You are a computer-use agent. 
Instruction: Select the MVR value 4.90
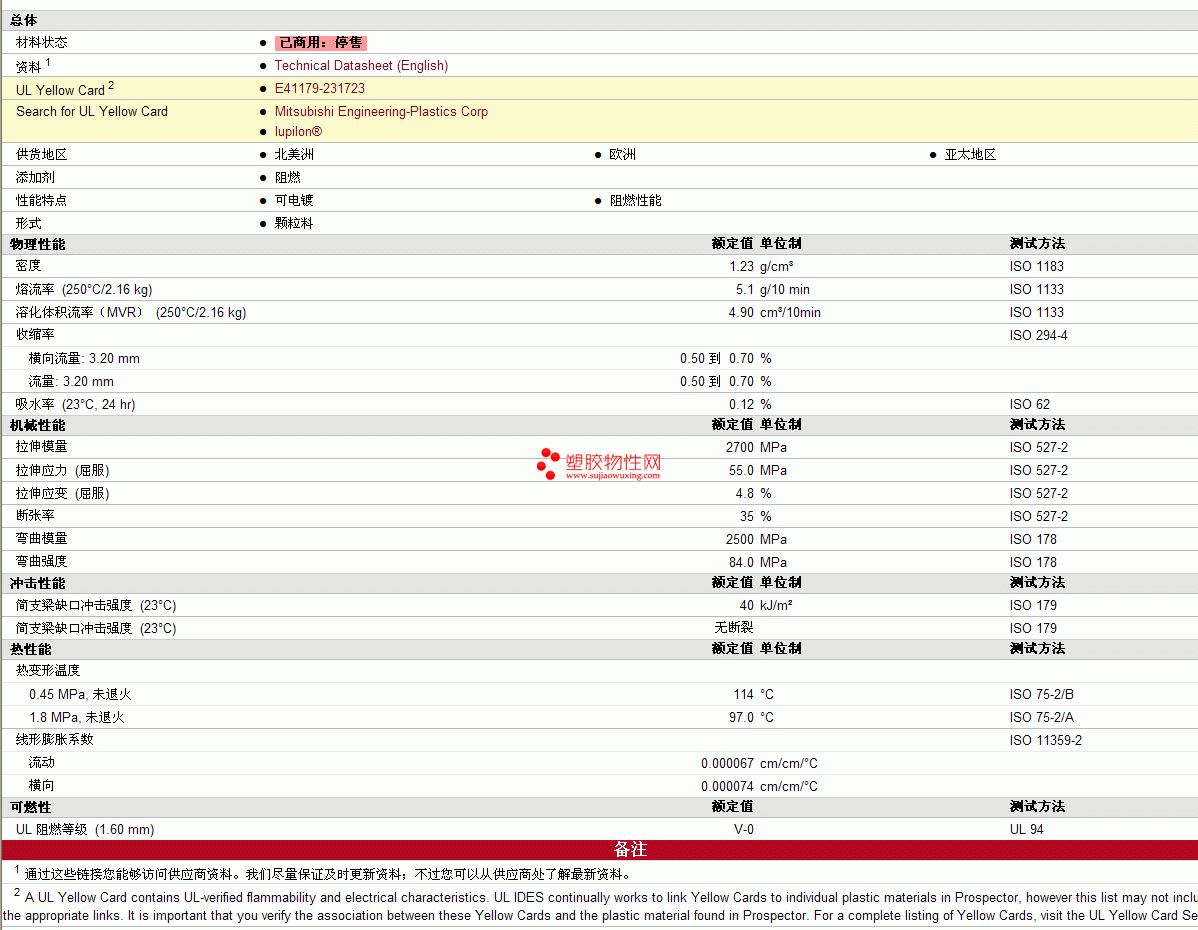741,313
